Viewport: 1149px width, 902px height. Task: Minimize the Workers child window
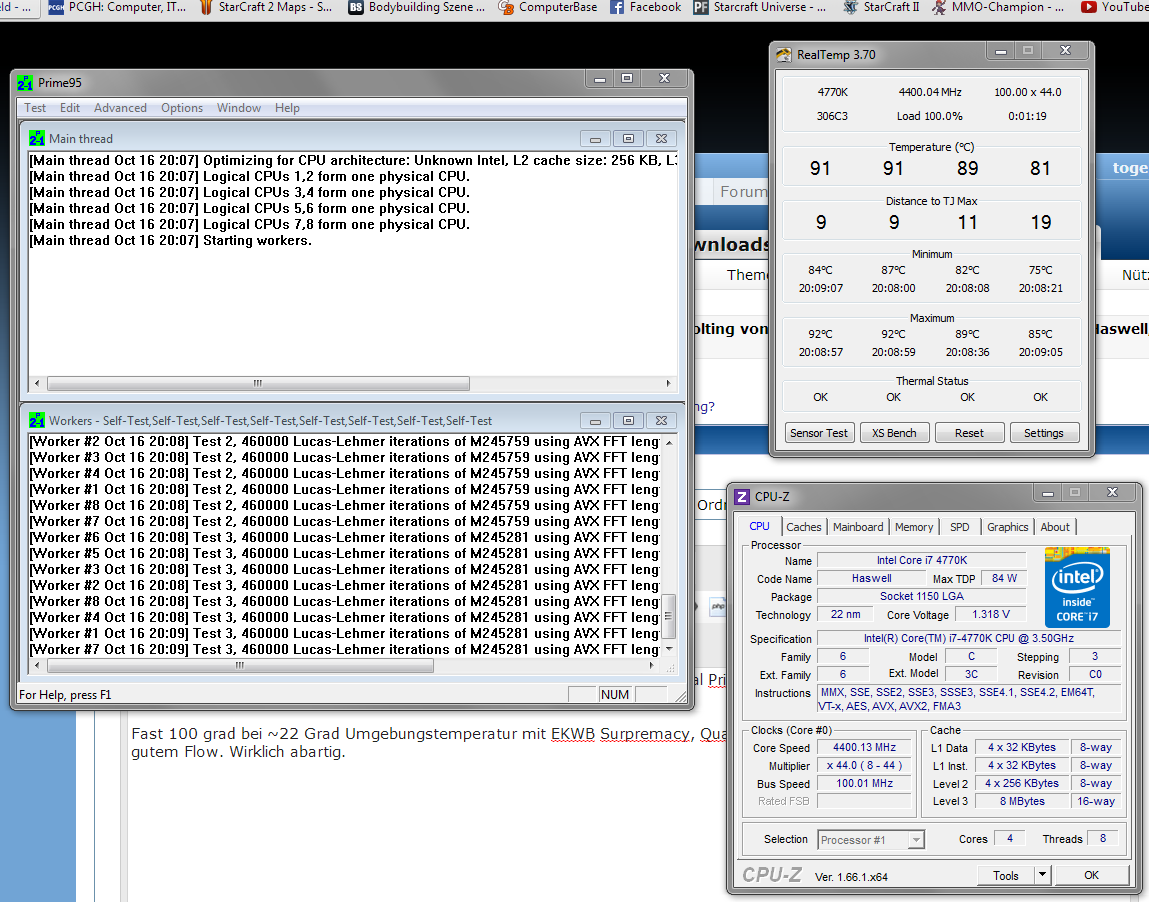(x=596, y=421)
